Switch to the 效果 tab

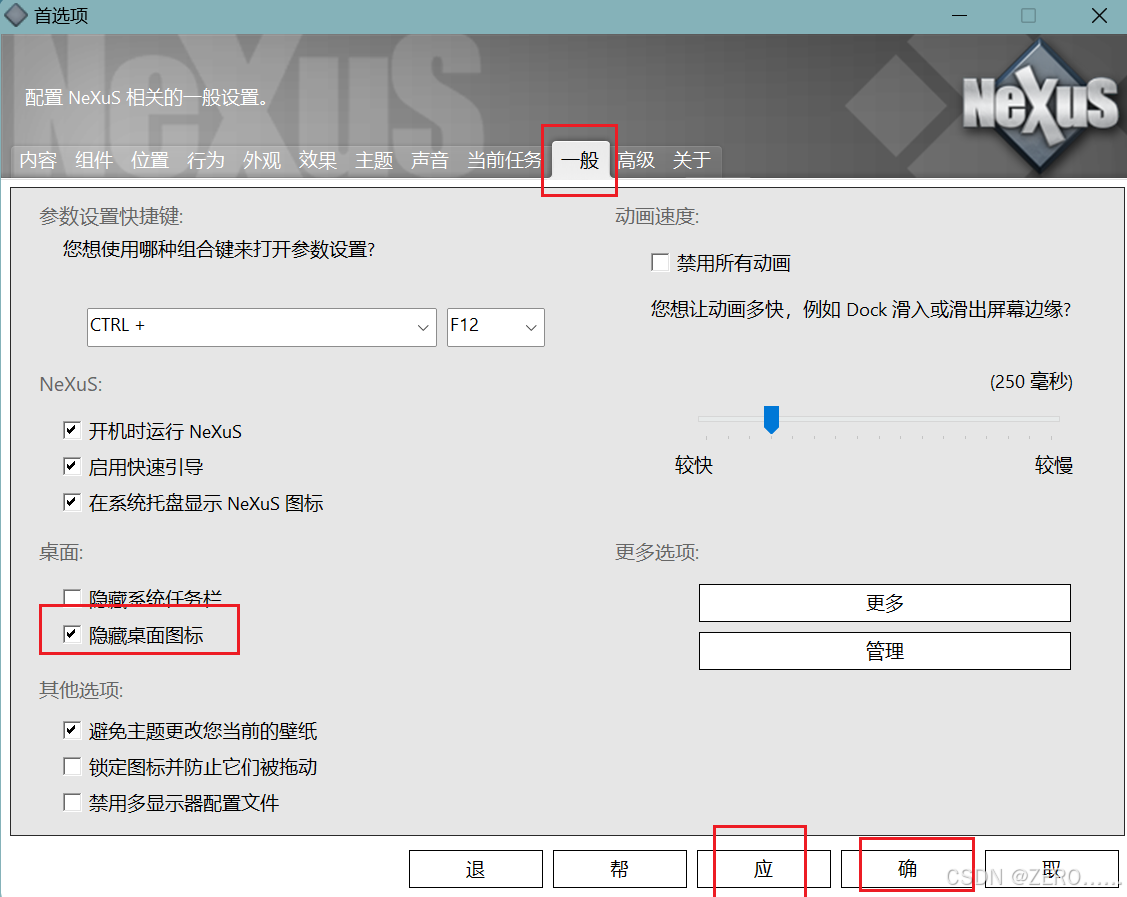click(x=318, y=160)
